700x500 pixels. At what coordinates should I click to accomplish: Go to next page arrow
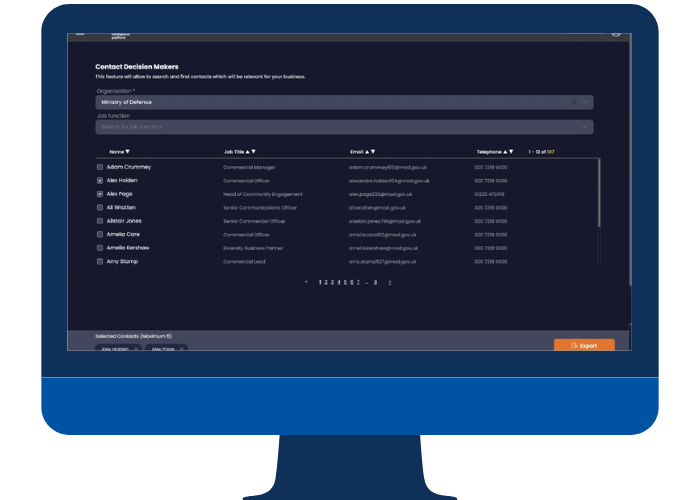(x=390, y=282)
